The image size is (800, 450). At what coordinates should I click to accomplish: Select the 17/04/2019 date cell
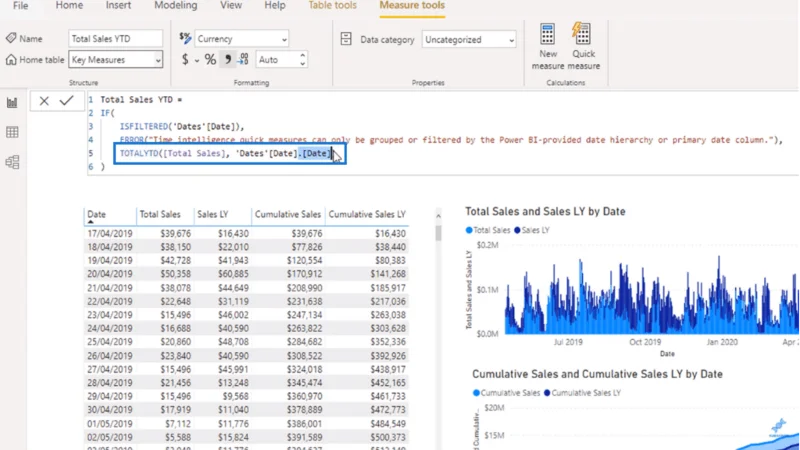click(110, 234)
